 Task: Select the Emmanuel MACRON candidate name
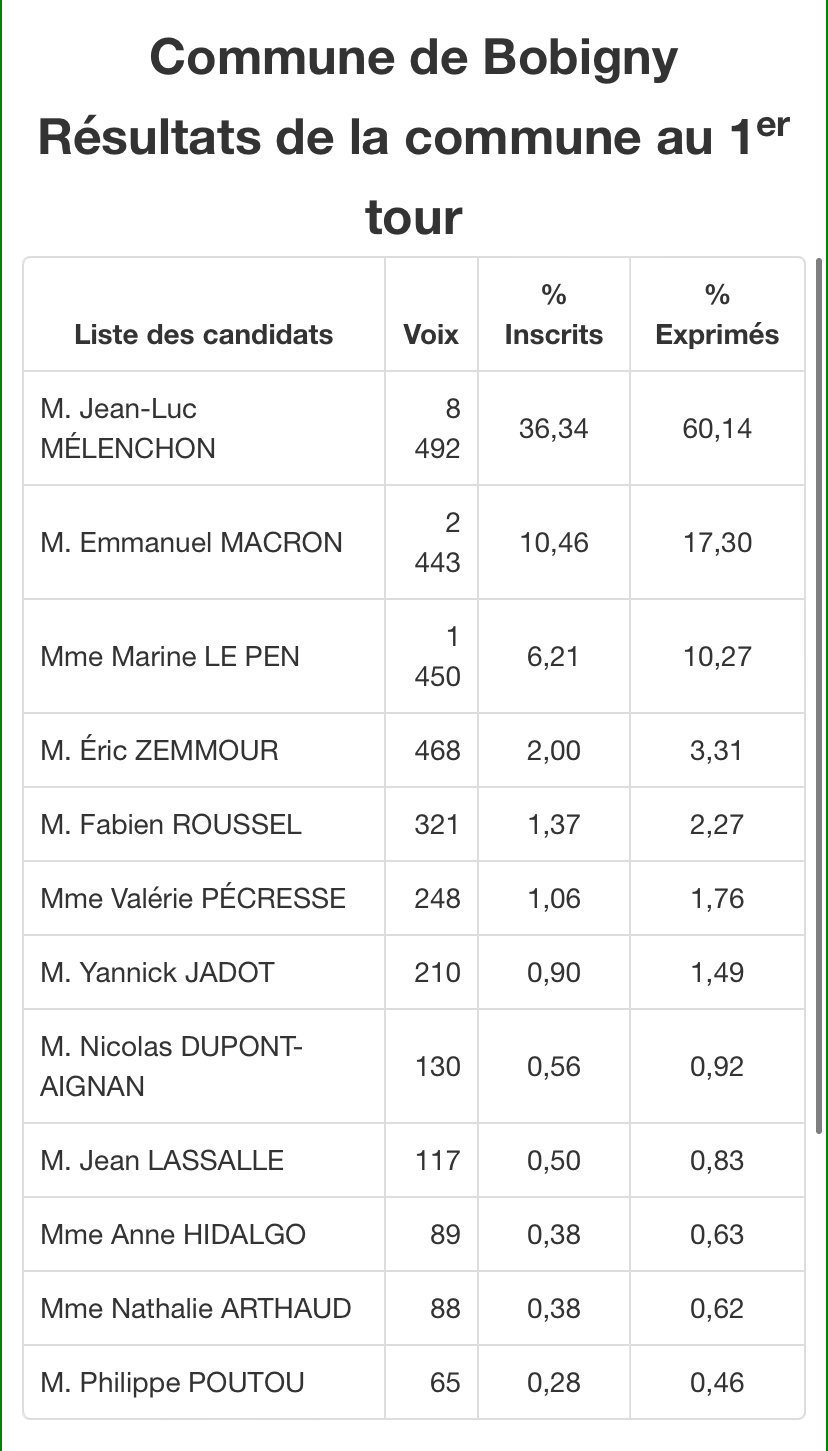(192, 542)
